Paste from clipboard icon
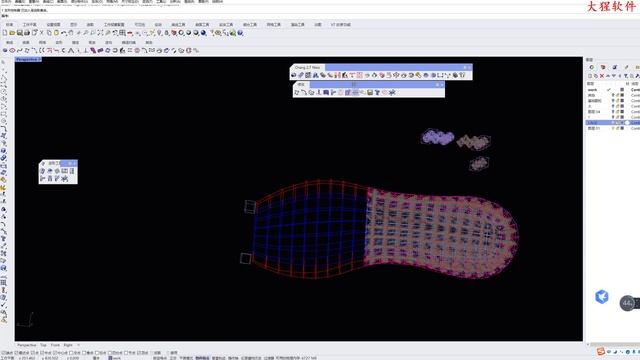 click(x=56, y=33)
